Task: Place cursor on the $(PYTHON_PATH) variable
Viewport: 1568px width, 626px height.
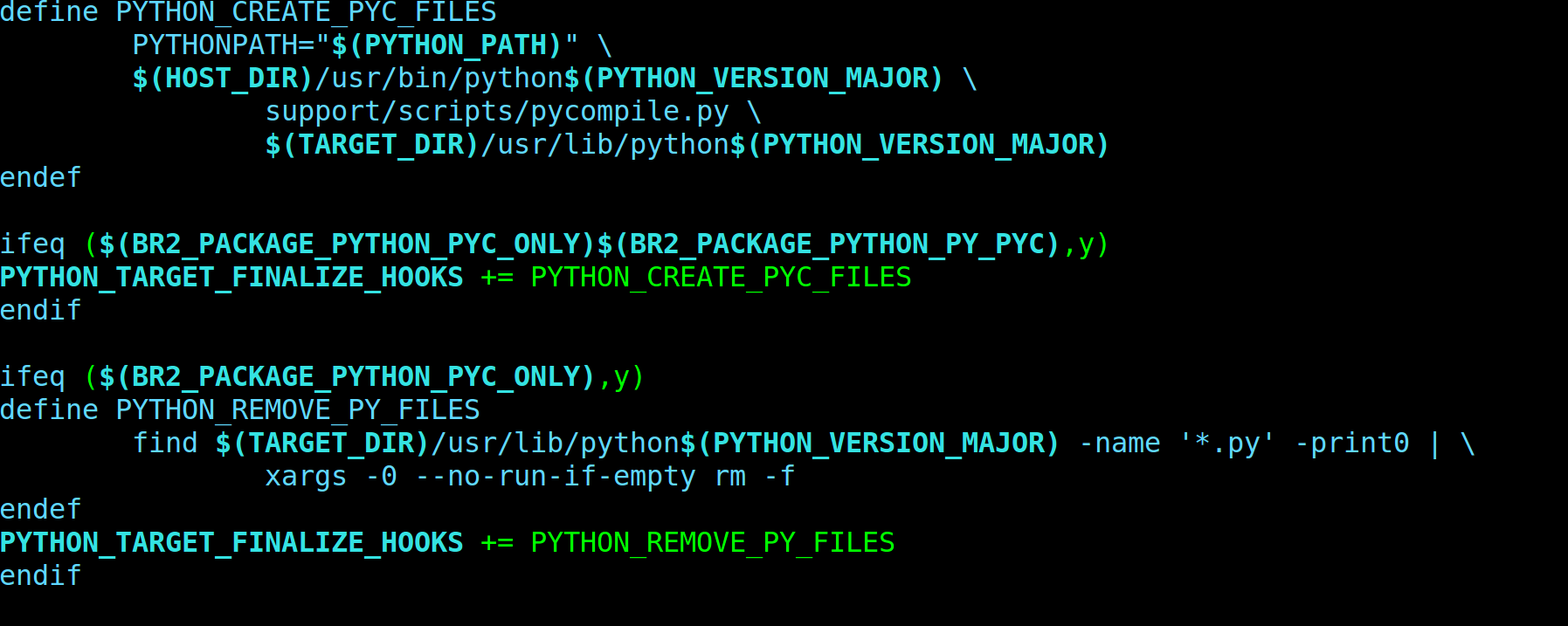Action: tap(446, 45)
